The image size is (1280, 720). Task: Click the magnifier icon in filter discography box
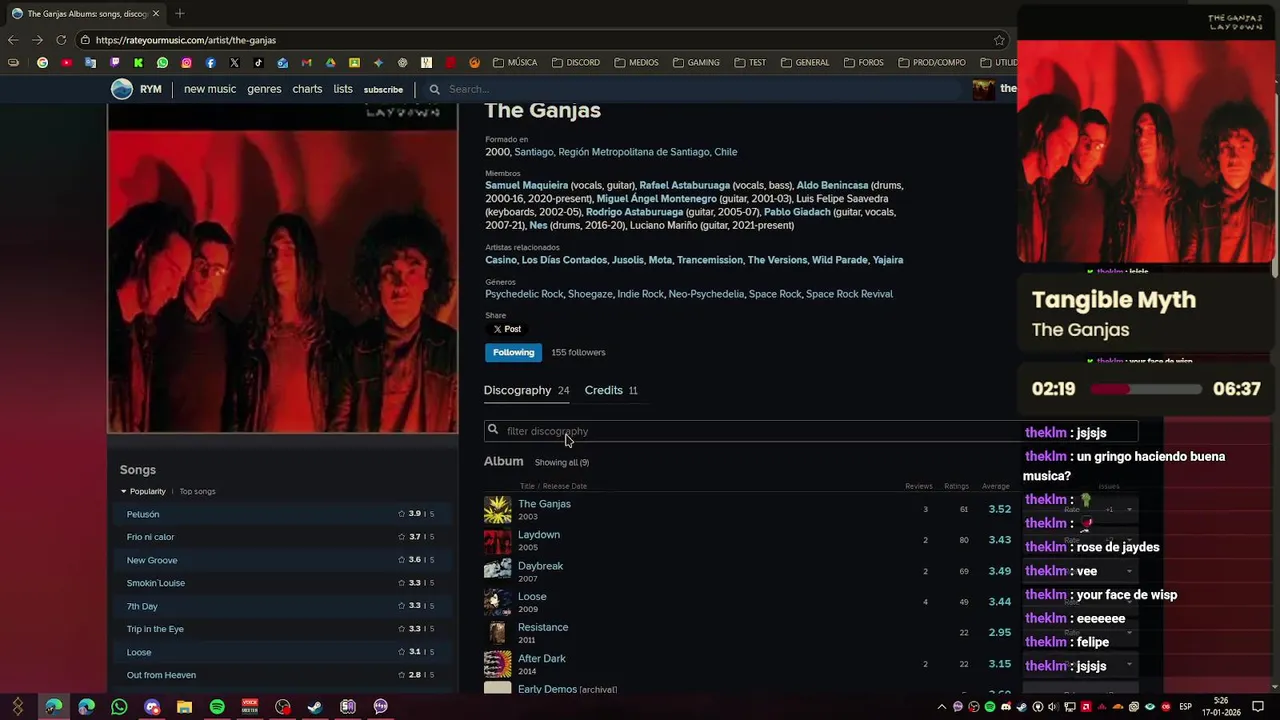(x=493, y=430)
